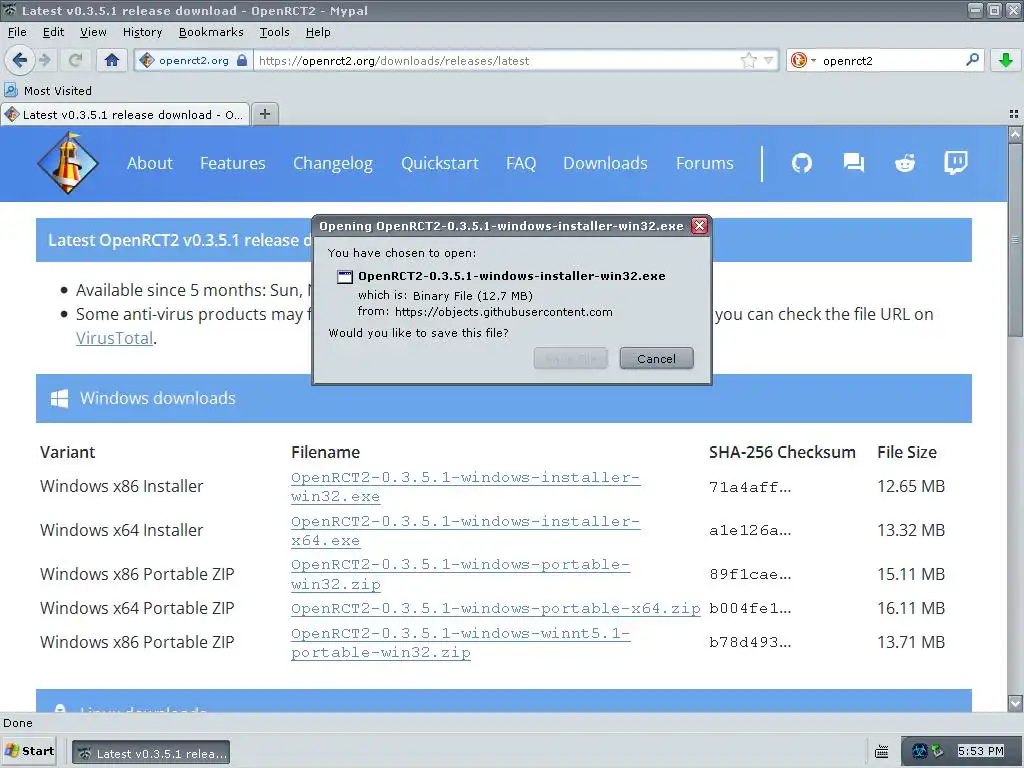Navigate to the Forums page
The image size is (1024, 768).
tap(705, 163)
